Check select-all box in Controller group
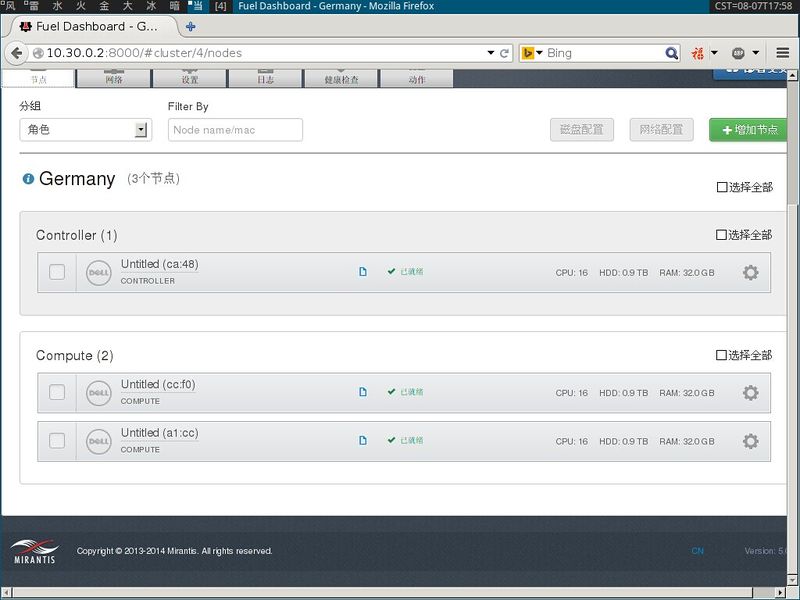800x600 pixels. (721, 235)
